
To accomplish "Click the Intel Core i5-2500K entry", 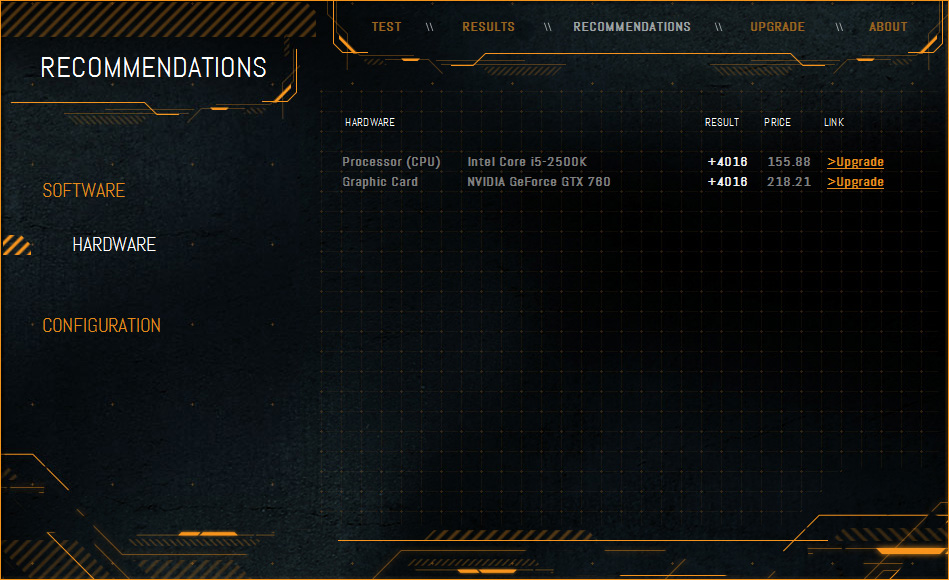I will pos(527,162).
